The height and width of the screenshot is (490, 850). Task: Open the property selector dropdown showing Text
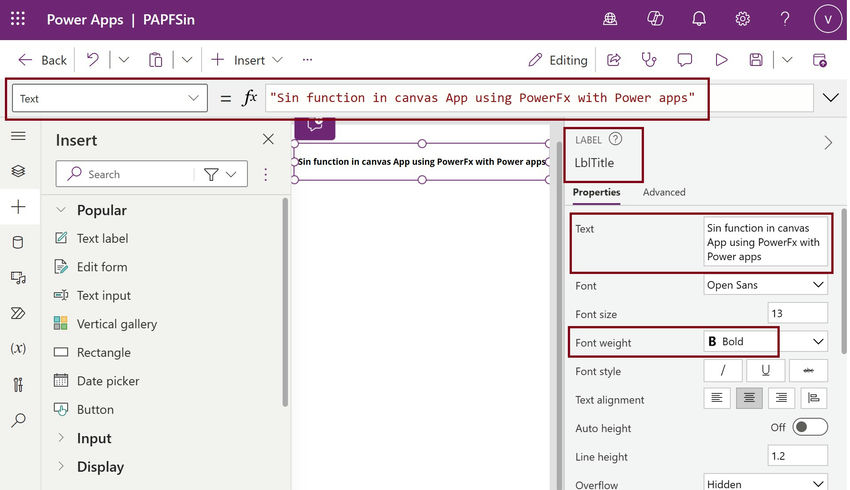click(x=110, y=98)
